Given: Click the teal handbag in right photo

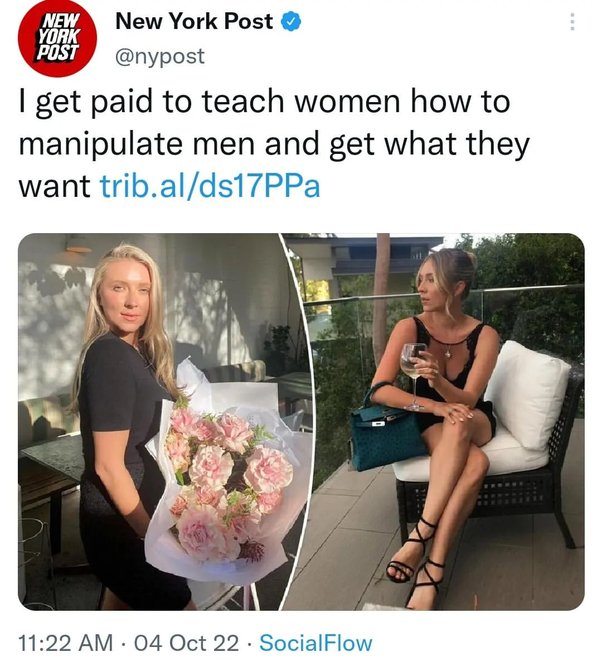Looking at the screenshot, I should 386,434.
